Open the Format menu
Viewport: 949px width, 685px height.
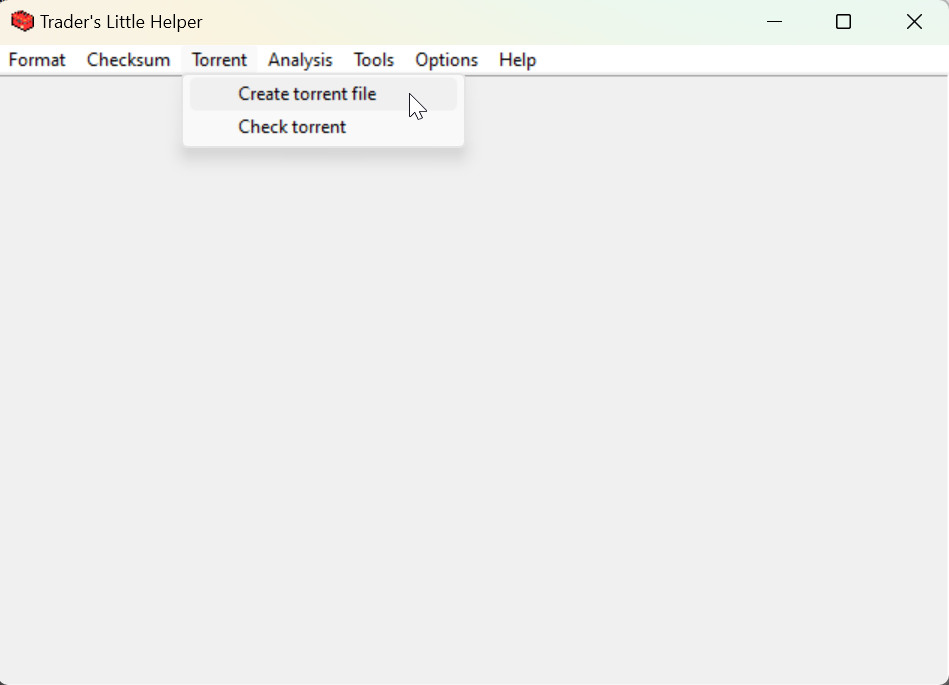(x=37, y=60)
